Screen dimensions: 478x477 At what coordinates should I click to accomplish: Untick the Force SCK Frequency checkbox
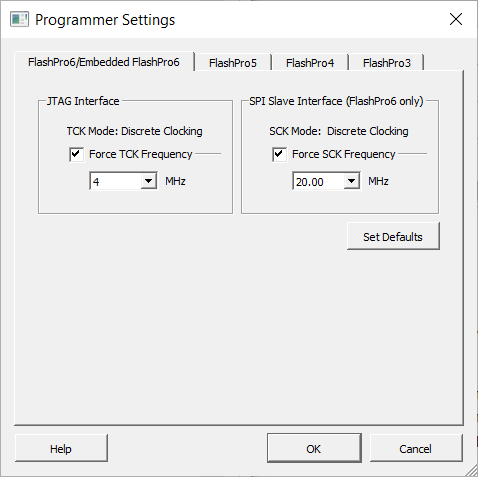point(279,155)
